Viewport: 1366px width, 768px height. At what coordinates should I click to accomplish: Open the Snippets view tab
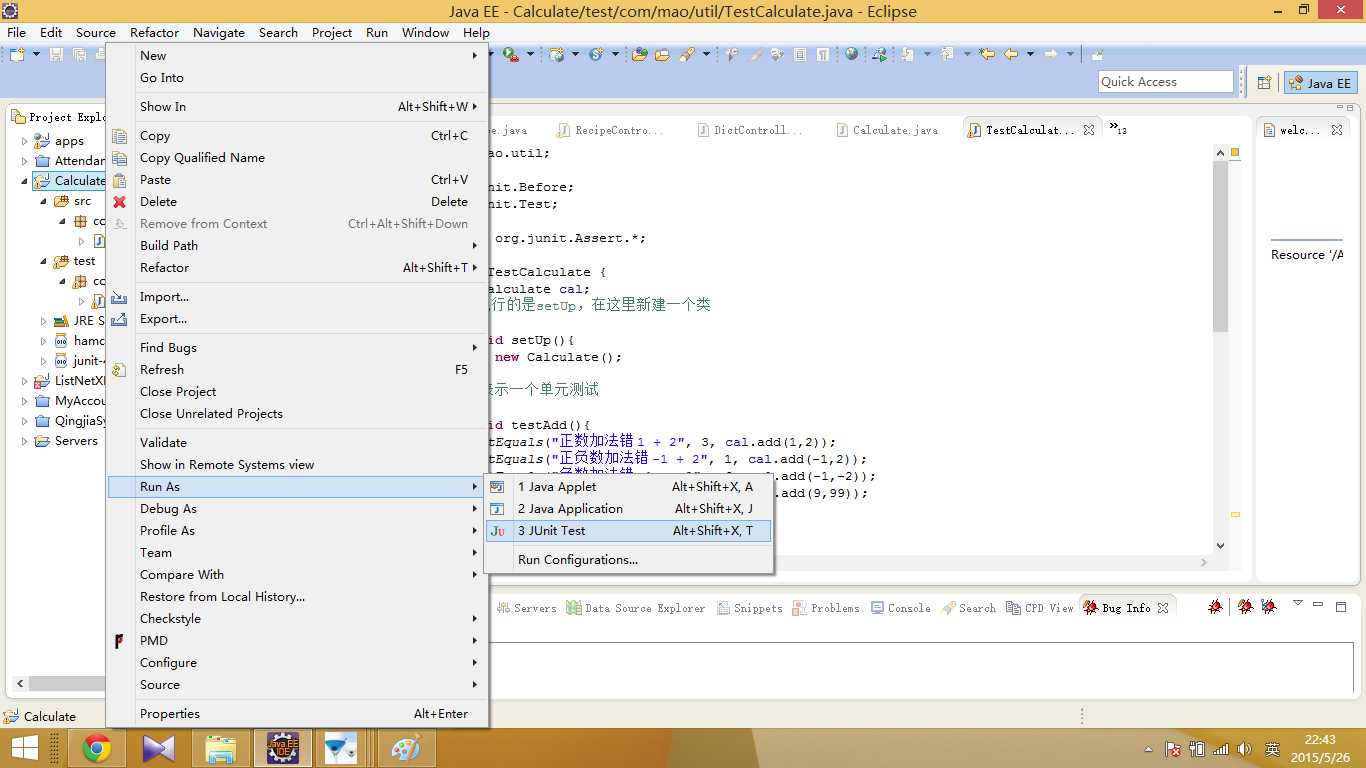(750, 608)
